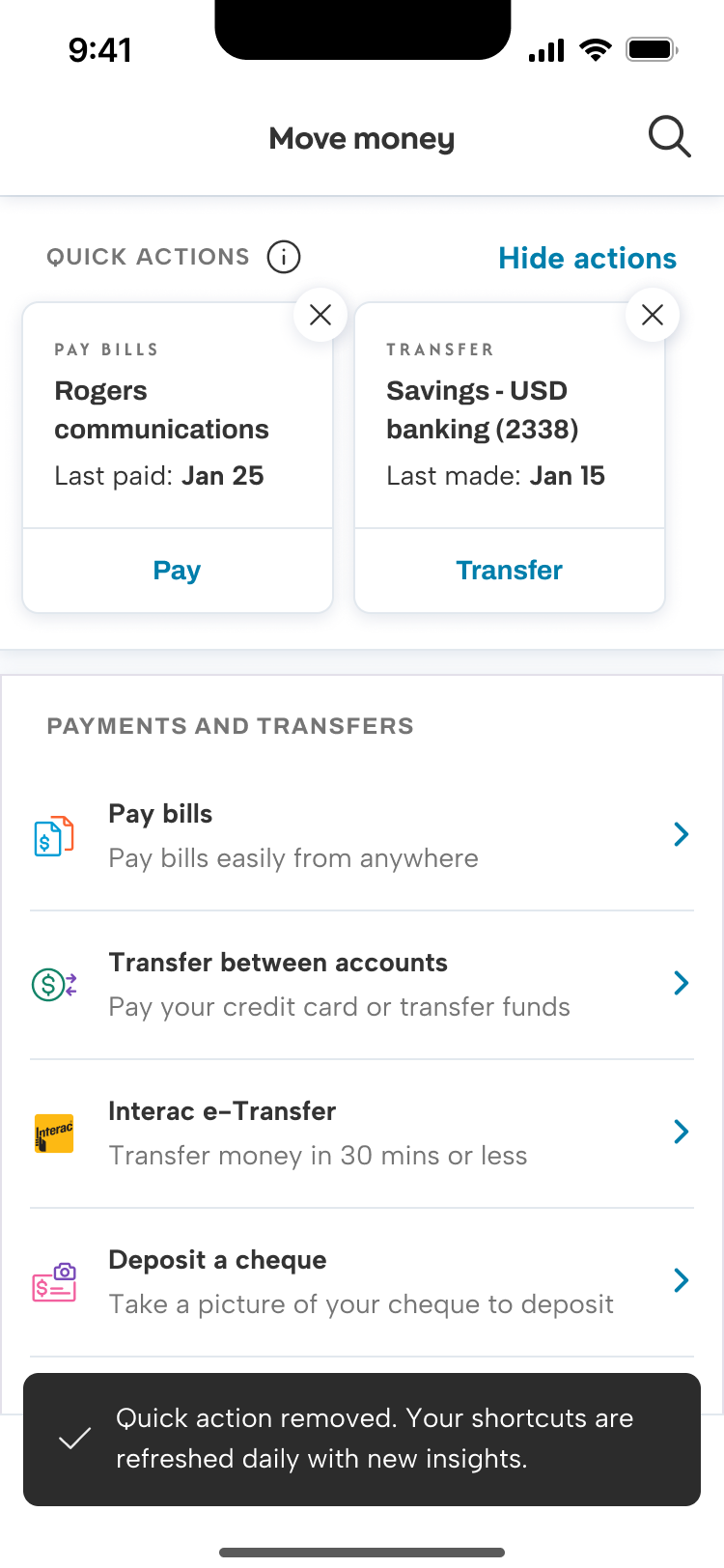Expand Transfer between accounts chevron
This screenshot has height=1568, width=724.
click(682, 983)
